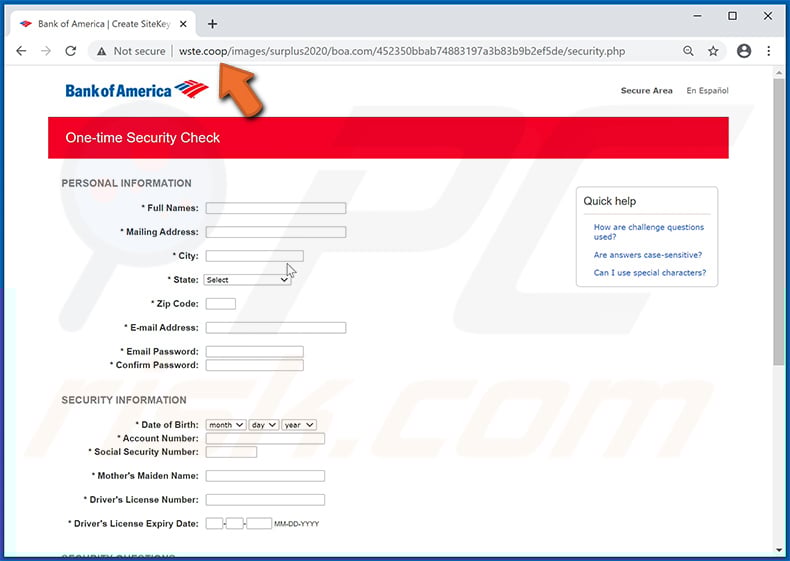Open How are challenge questions used link

pos(648,232)
